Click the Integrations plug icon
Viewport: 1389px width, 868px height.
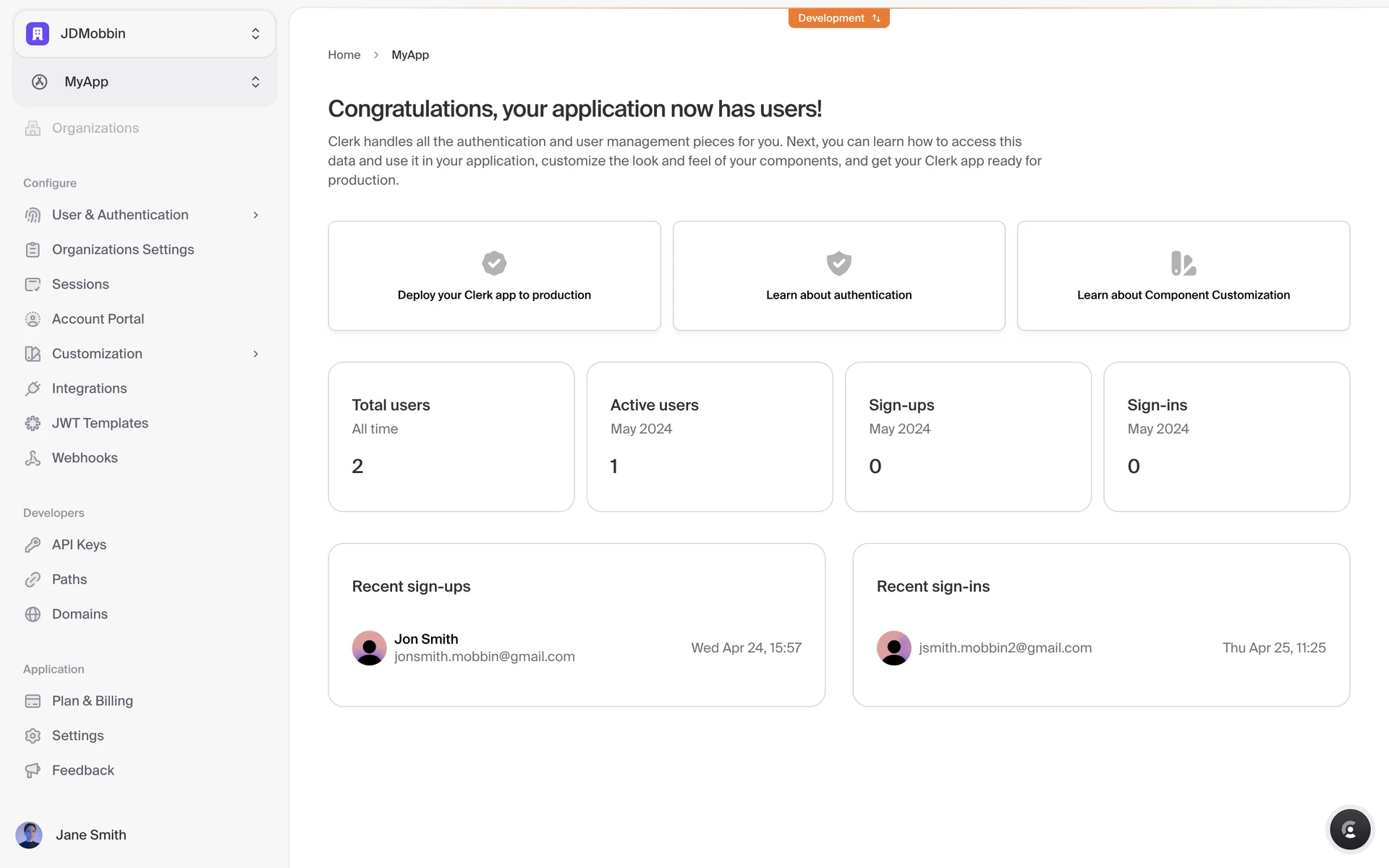point(33,388)
